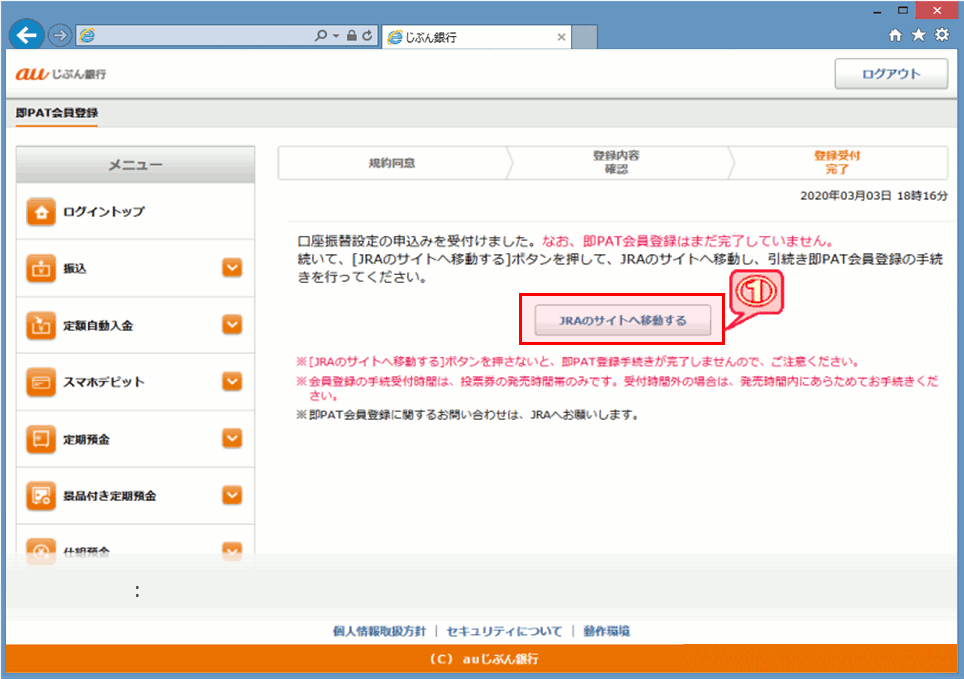
Task: Open the セキュリティについて link
Action: pos(504,631)
